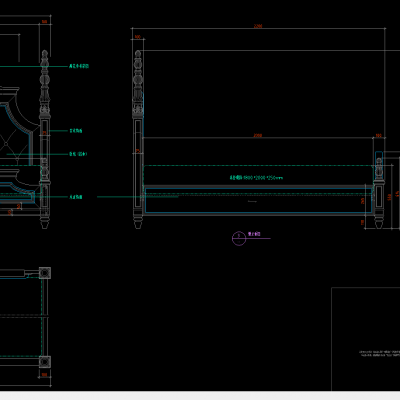Select the green leader label containing parentheses
This screenshot has width=400, height=400.
[78, 154]
